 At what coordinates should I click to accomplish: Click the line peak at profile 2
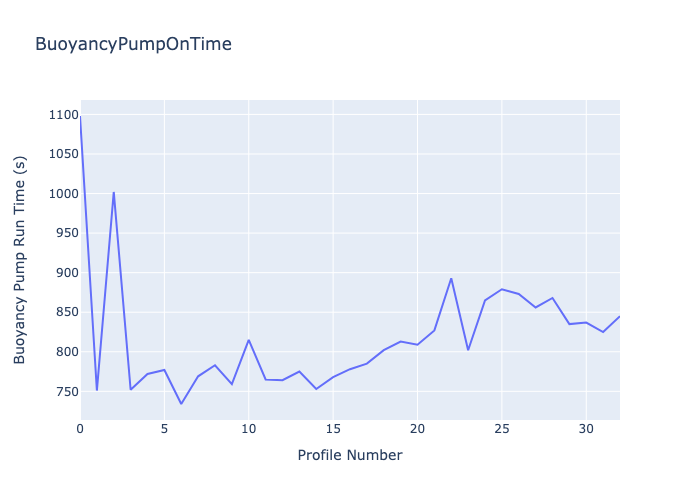click(x=114, y=193)
